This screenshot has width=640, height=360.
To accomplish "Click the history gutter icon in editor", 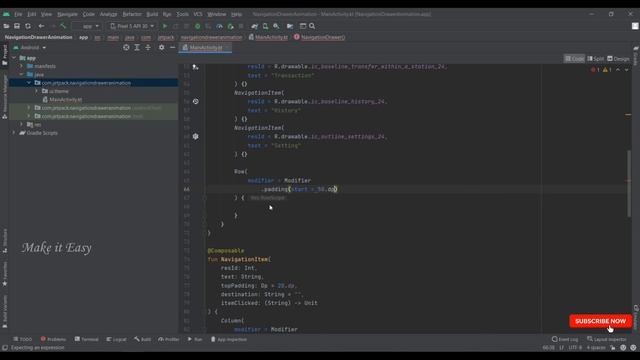I will pos(196,101).
